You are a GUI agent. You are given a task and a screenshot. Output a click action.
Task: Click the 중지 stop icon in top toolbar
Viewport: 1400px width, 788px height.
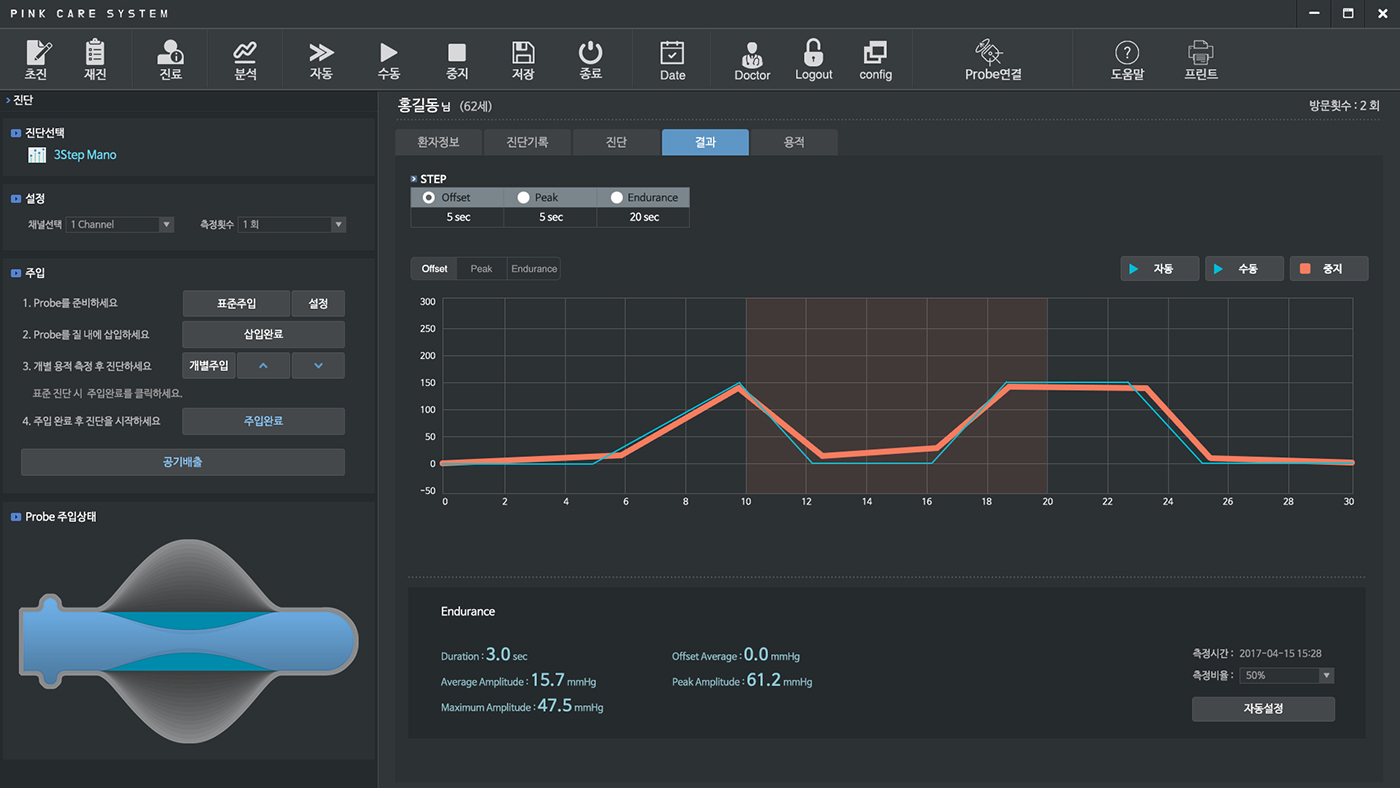click(x=457, y=60)
